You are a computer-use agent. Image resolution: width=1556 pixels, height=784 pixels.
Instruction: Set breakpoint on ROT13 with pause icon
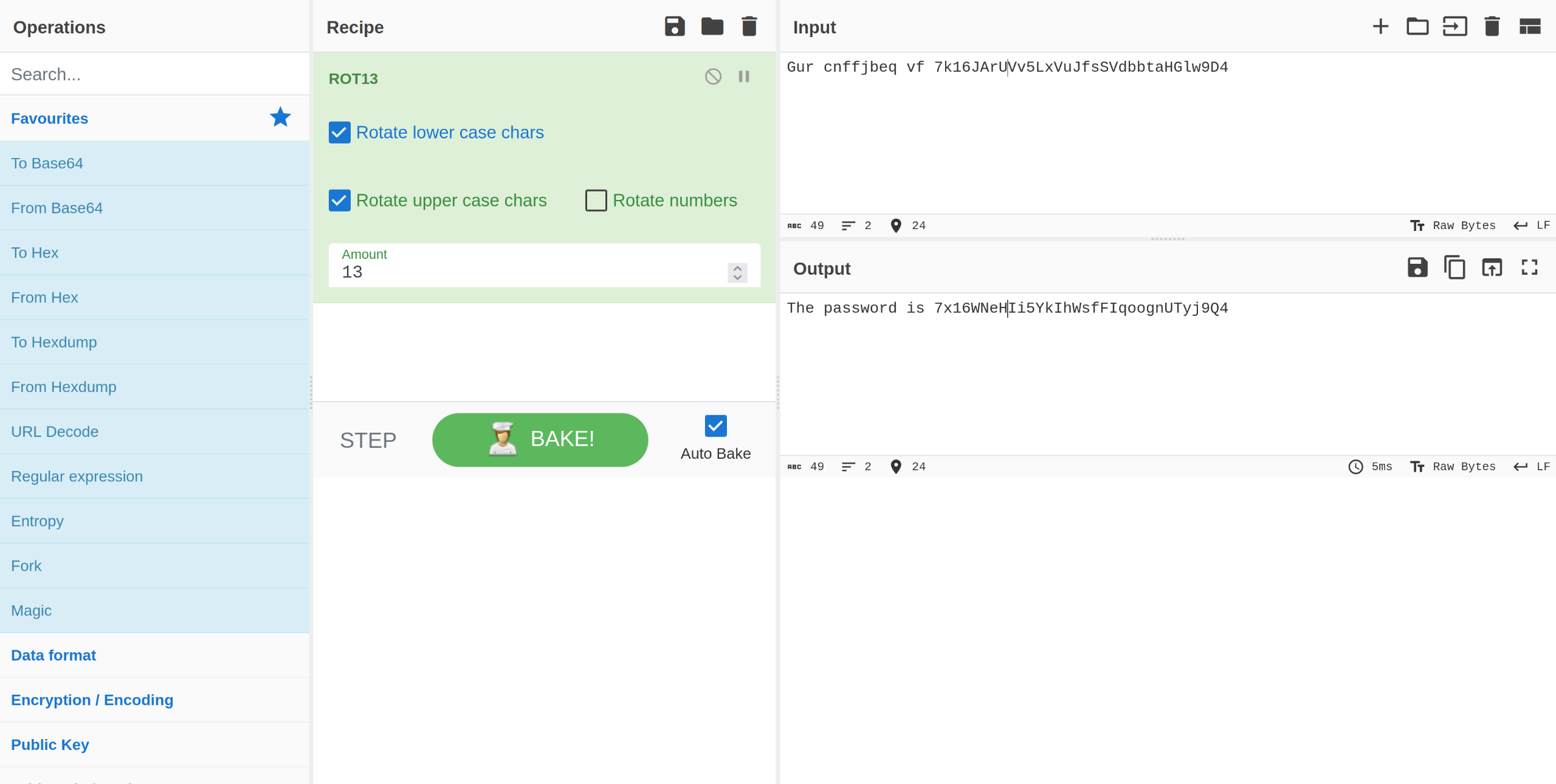point(743,77)
